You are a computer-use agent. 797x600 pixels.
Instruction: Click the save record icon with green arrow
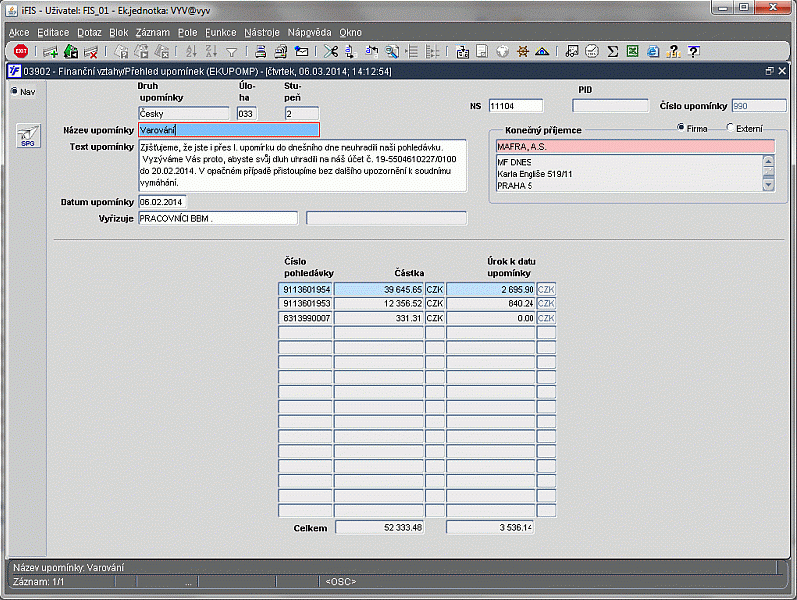(x=71, y=51)
